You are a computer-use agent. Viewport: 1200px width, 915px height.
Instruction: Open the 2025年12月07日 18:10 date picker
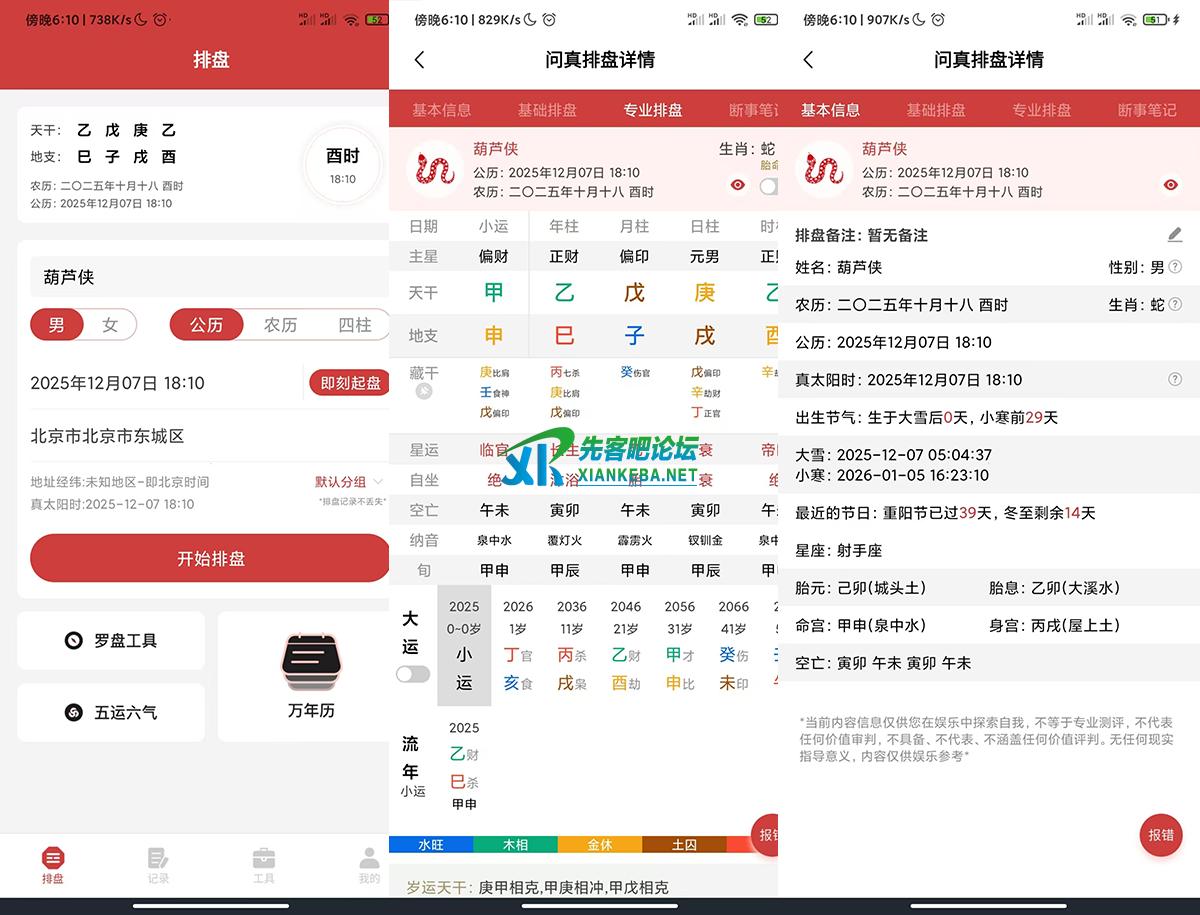(x=118, y=383)
